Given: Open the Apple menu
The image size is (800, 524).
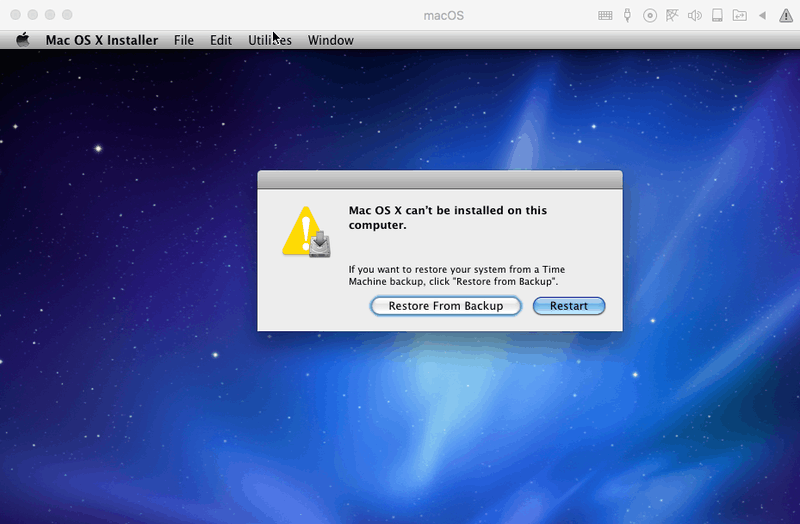Looking at the screenshot, I should [22, 40].
